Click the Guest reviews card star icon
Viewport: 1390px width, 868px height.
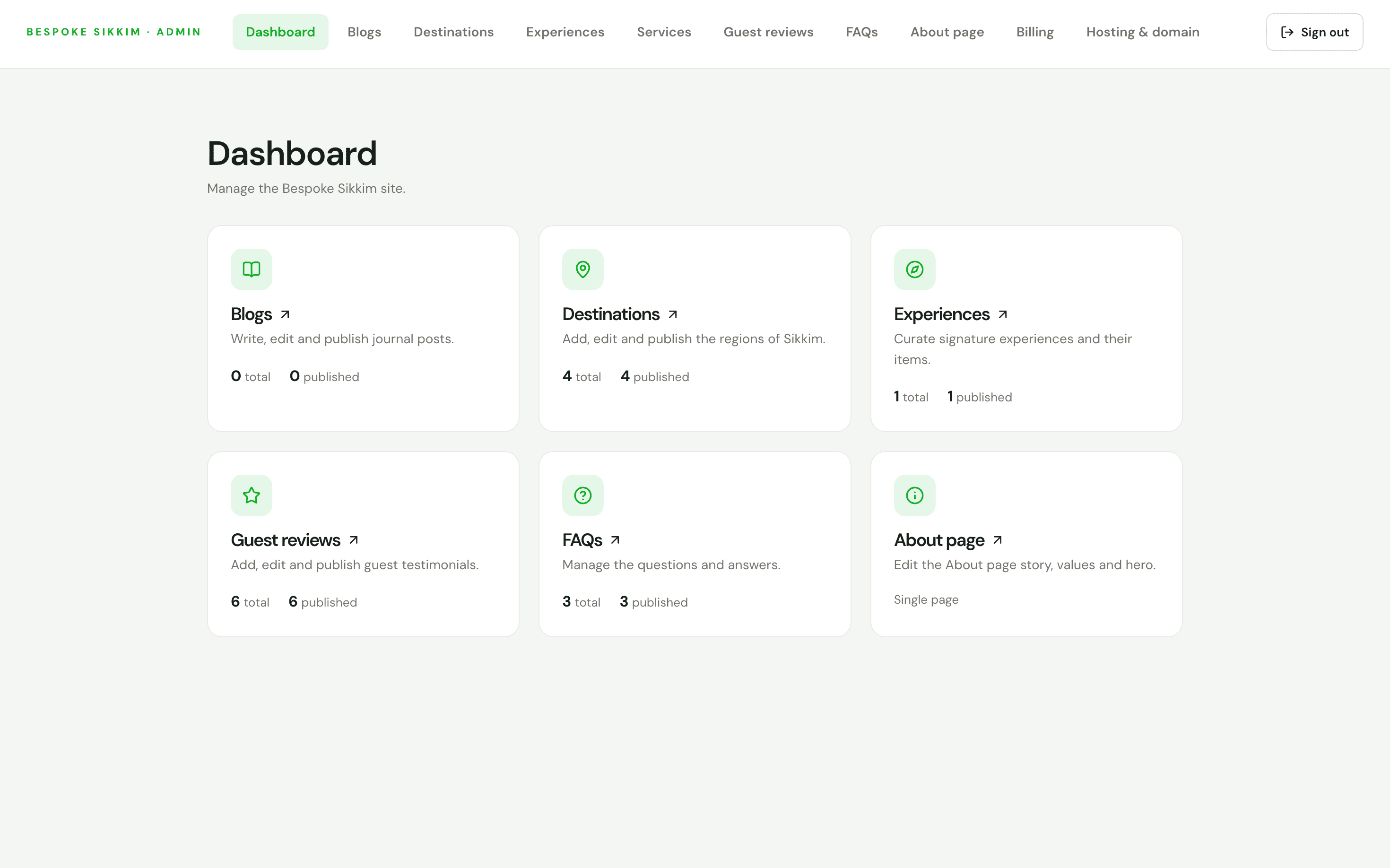pyautogui.click(x=252, y=495)
